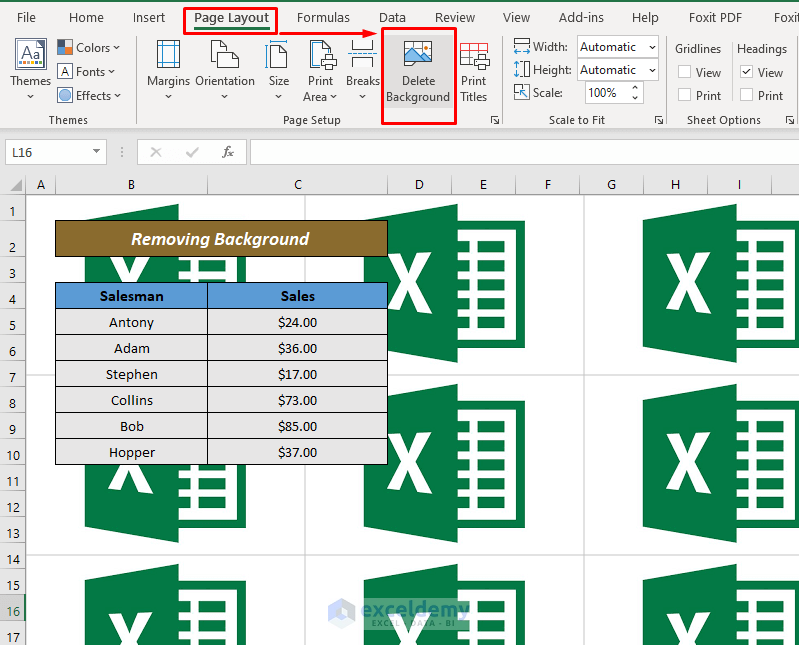799x645 pixels.
Task: Expand the Margins dropdown chevron
Action: (x=168, y=96)
